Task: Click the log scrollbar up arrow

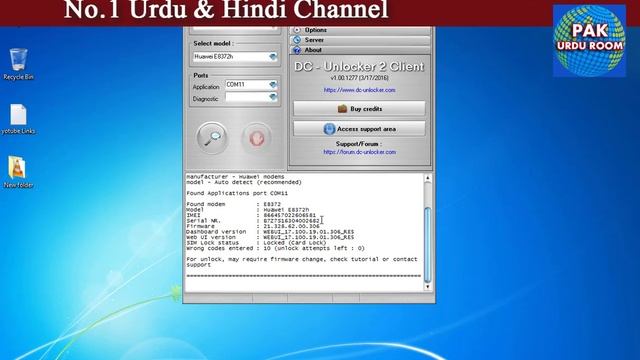Action: (428, 178)
